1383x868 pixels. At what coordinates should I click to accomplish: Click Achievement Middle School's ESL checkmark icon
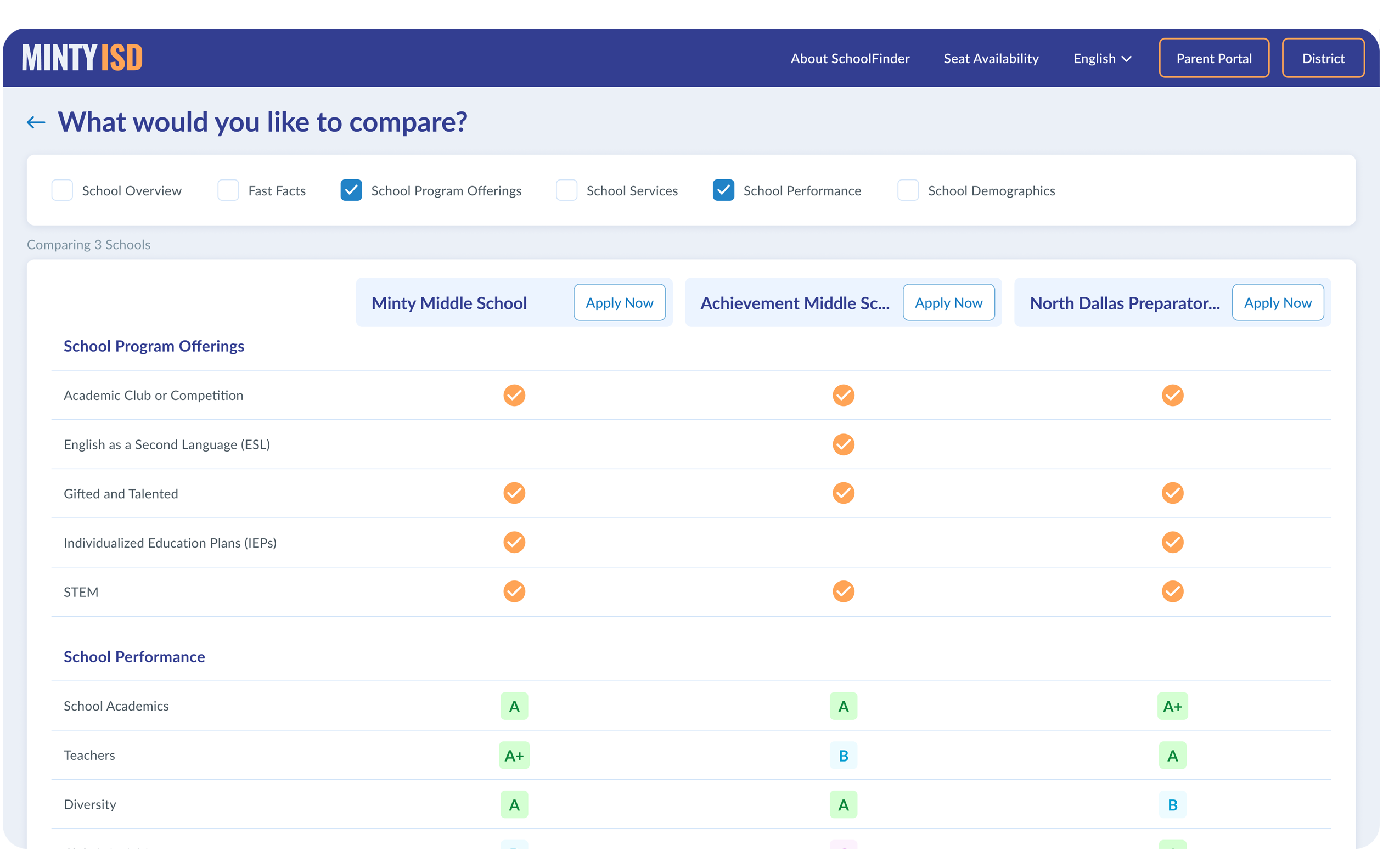point(843,444)
